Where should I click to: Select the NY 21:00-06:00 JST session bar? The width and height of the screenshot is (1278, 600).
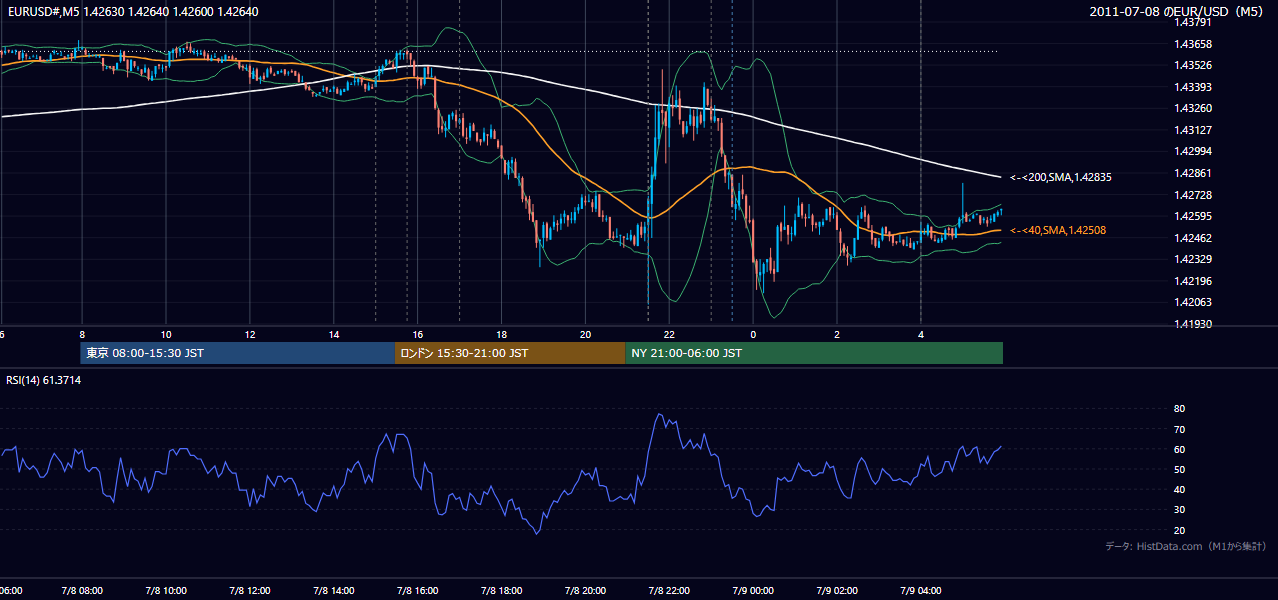pos(814,353)
